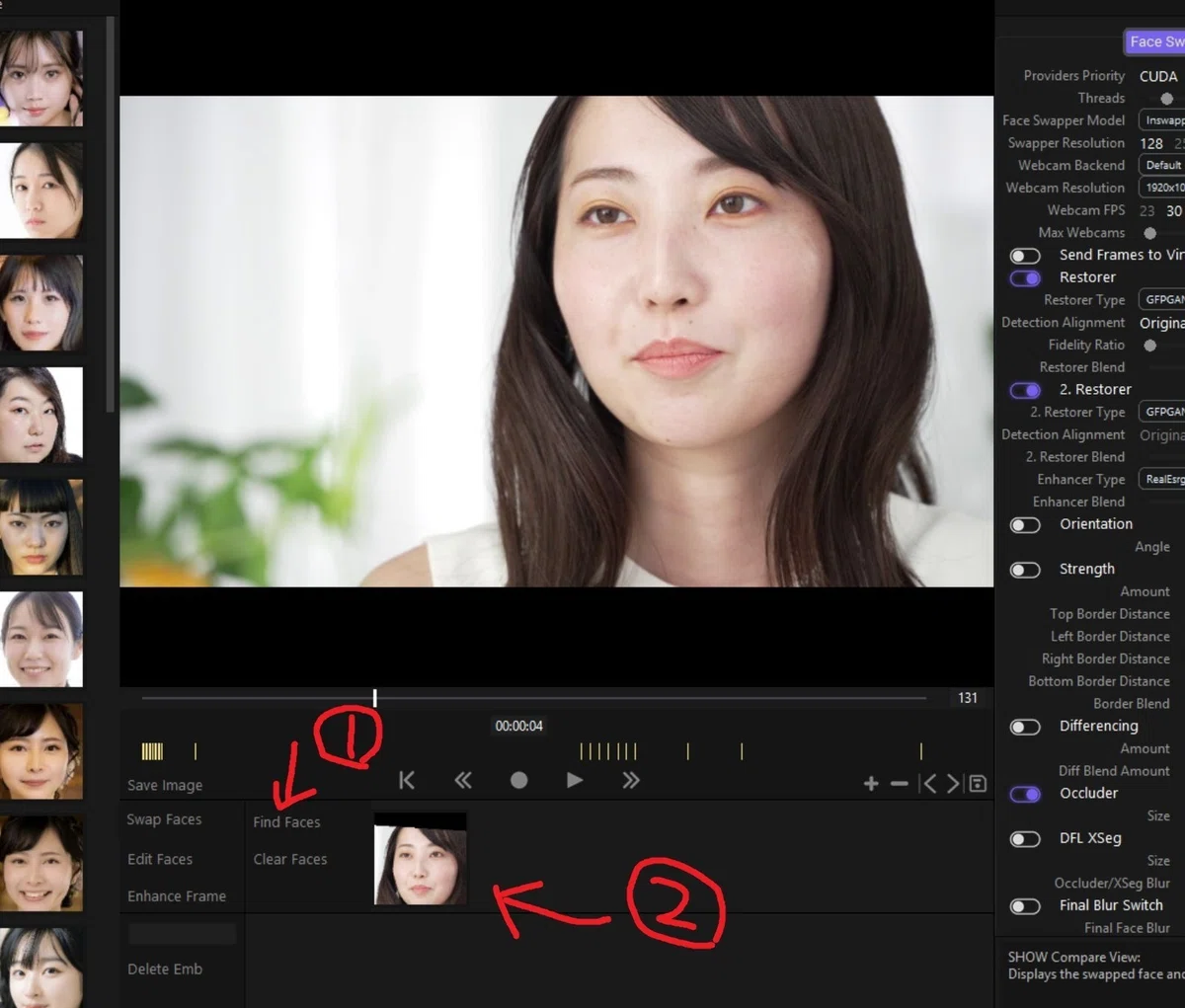Click the Clear Faces button
Viewport: 1185px width, 1008px height.
click(x=290, y=859)
